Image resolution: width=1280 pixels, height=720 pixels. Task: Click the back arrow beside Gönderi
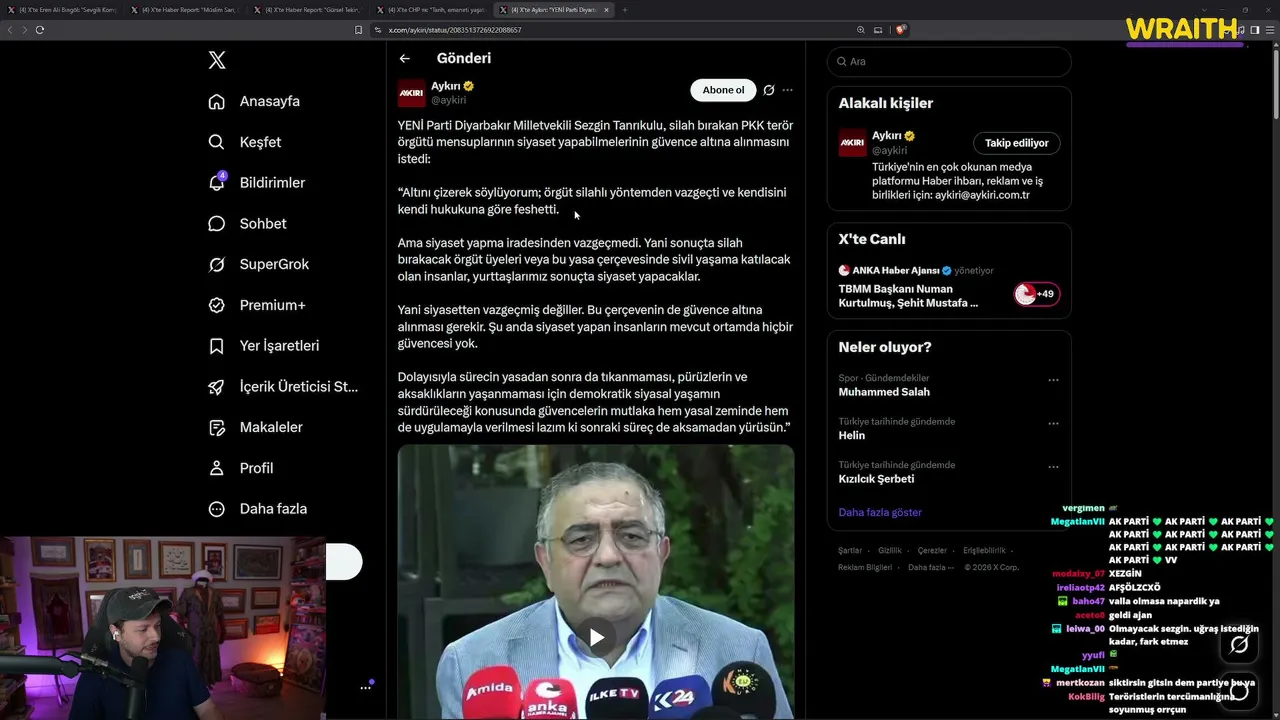404,59
